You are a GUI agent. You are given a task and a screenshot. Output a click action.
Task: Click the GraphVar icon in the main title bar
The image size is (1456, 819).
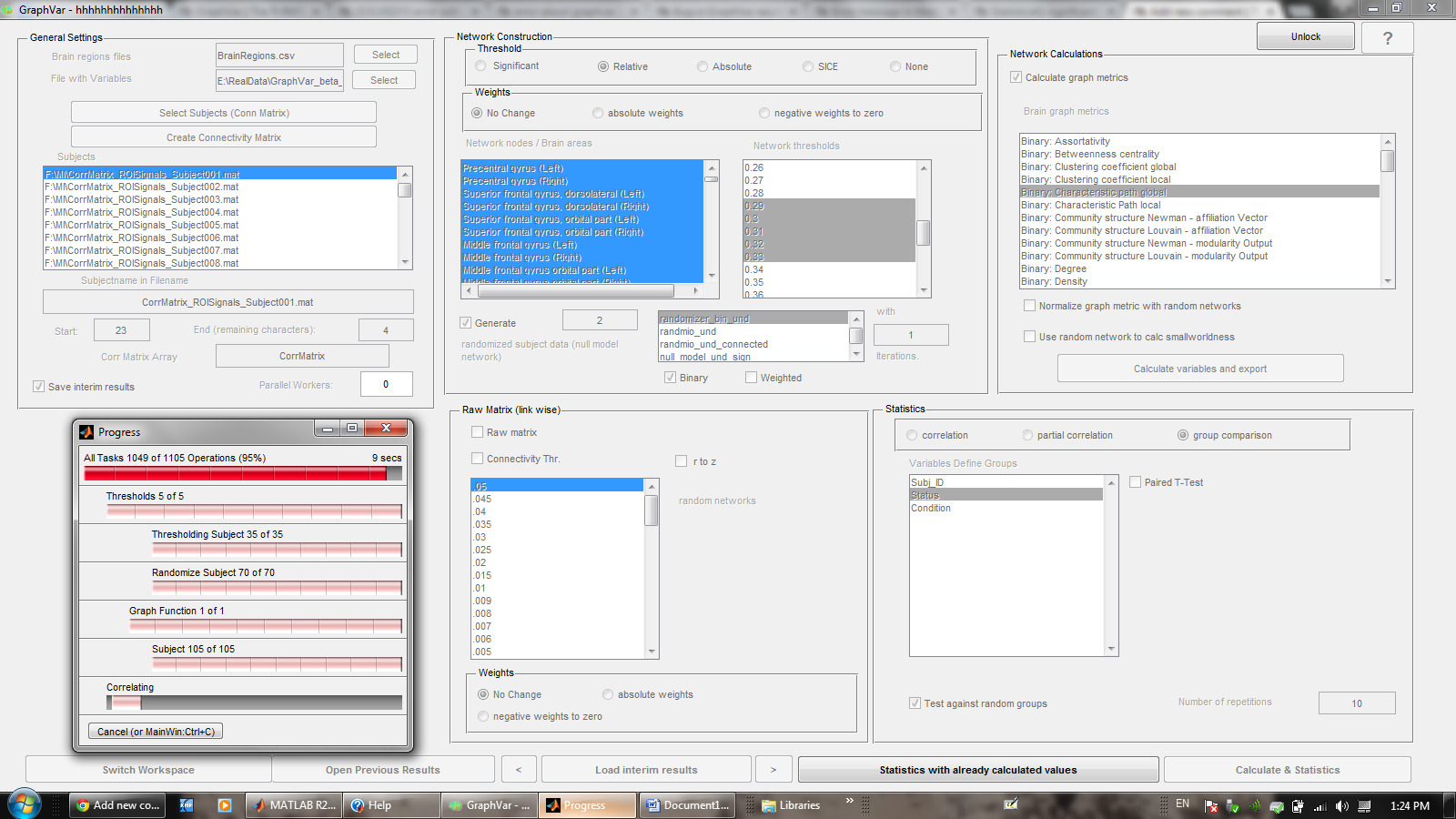pos(9,9)
